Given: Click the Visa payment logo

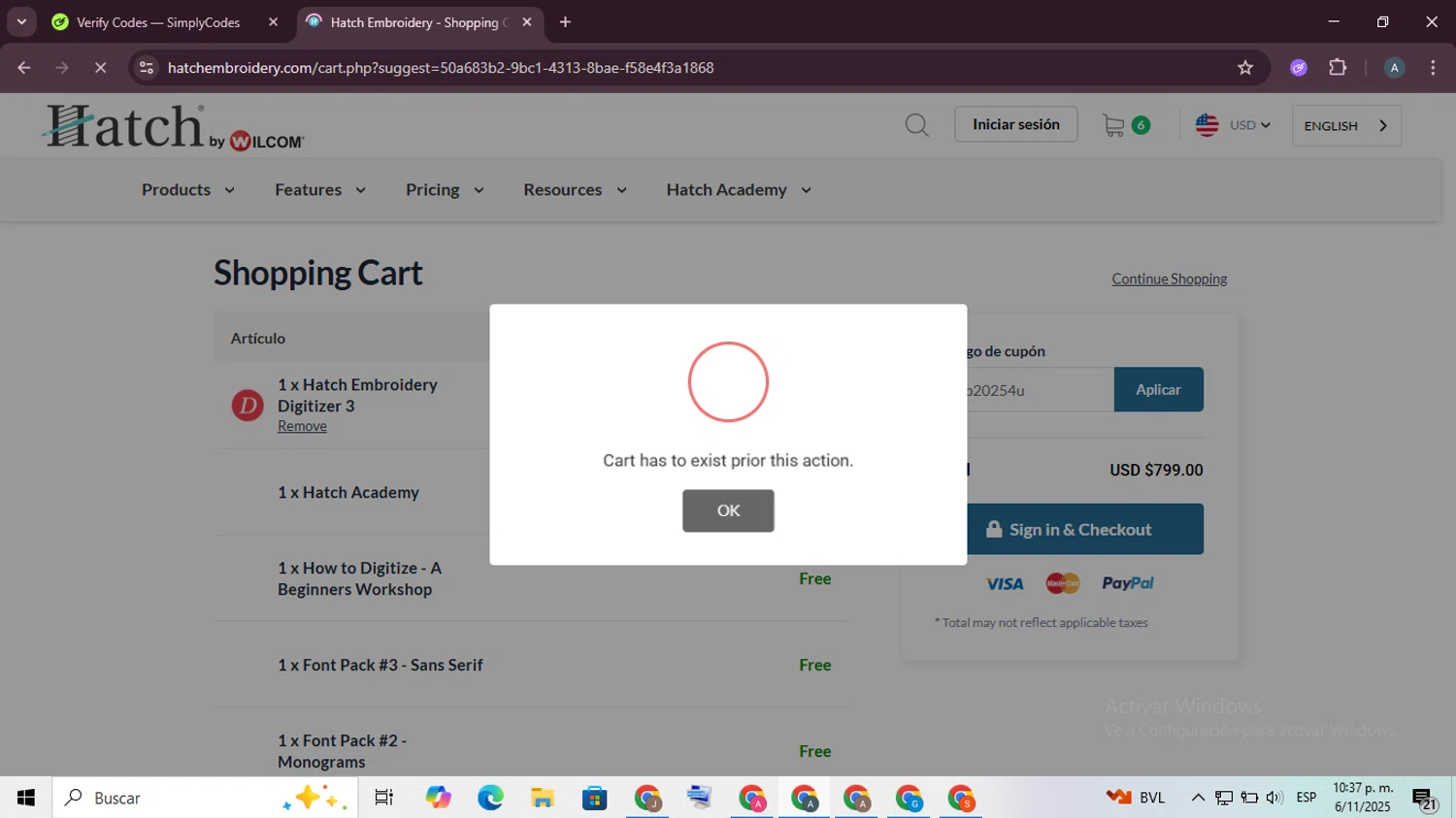Looking at the screenshot, I should pyautogui.click(x=1004, y=583).
